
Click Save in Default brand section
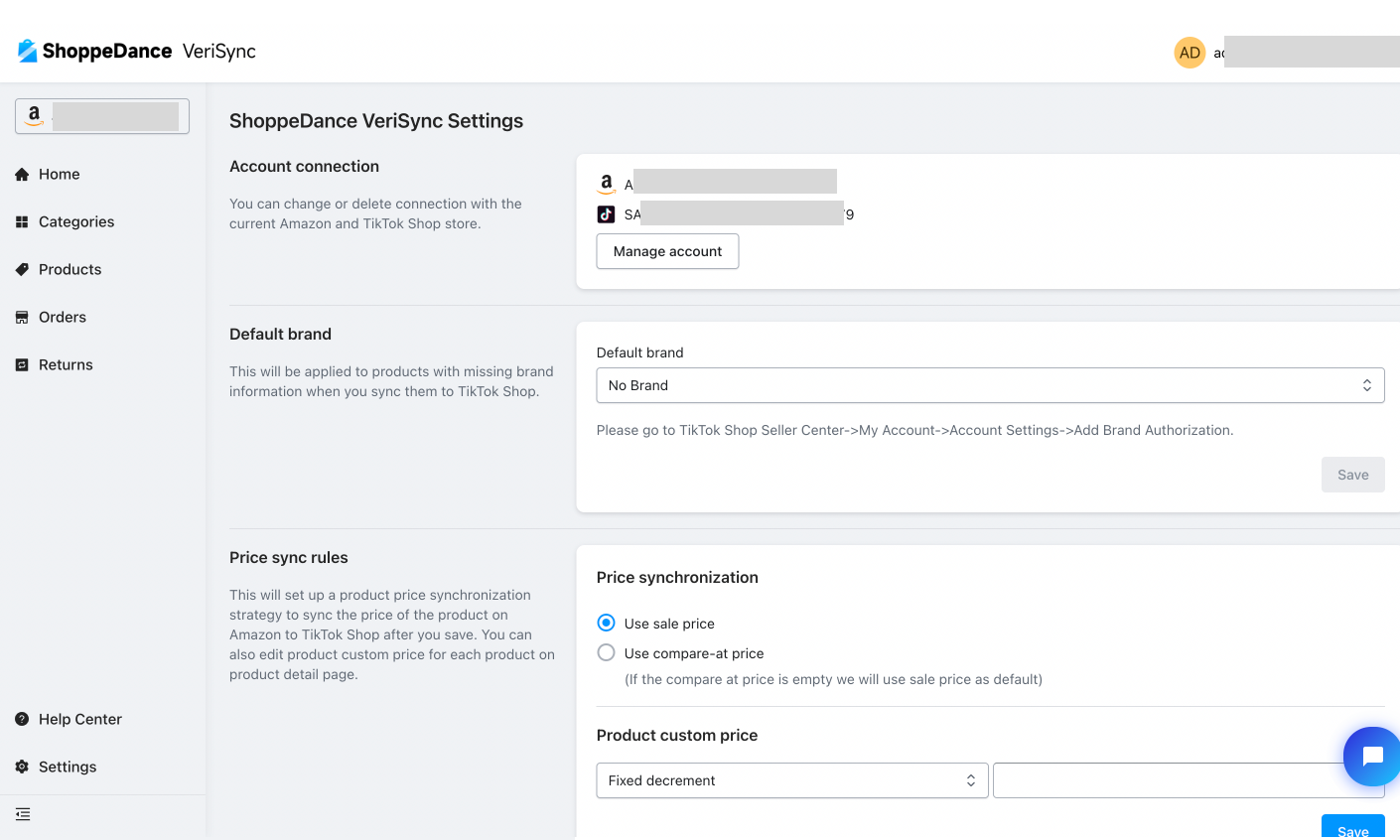coord(1352,475)
